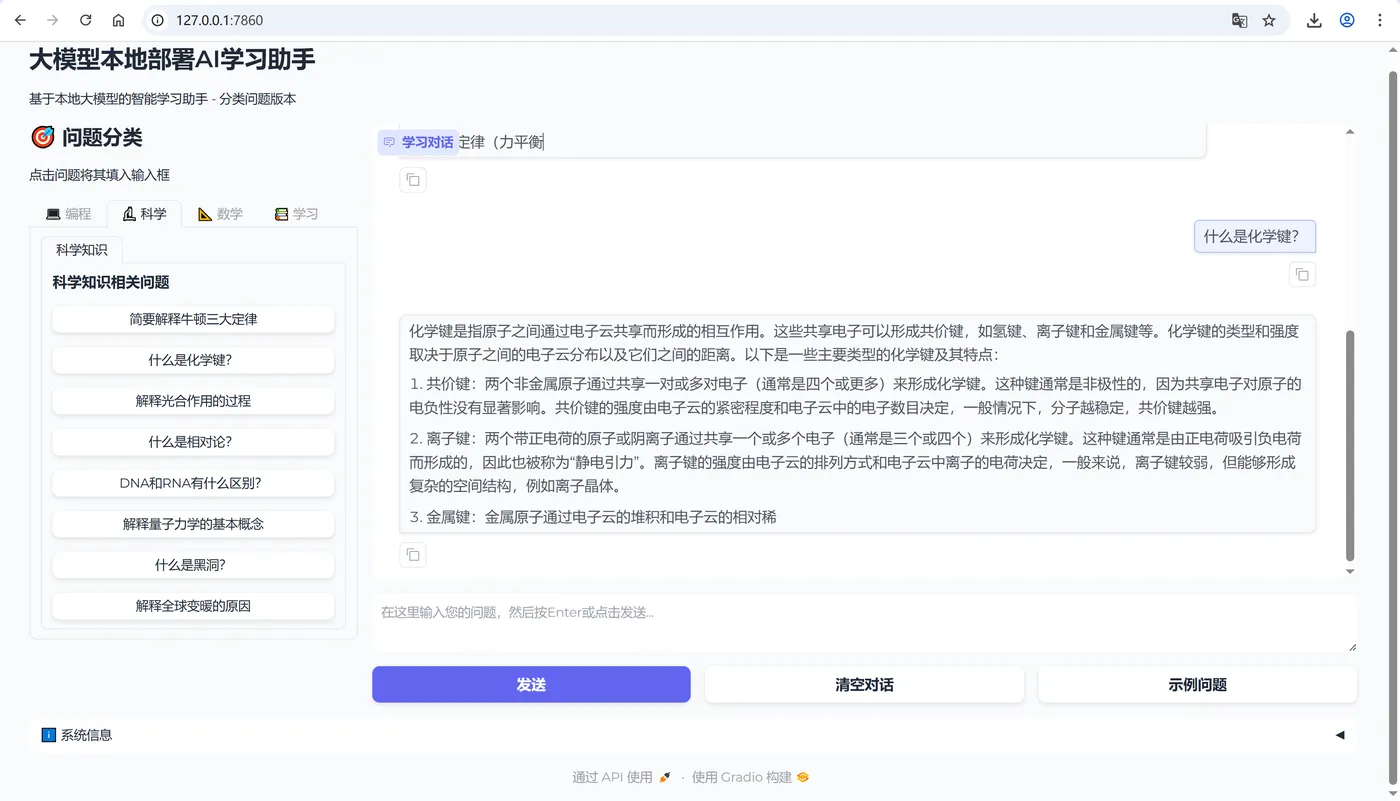Click the chat bubble icon beside 学习对话

(x=389, y=142)
